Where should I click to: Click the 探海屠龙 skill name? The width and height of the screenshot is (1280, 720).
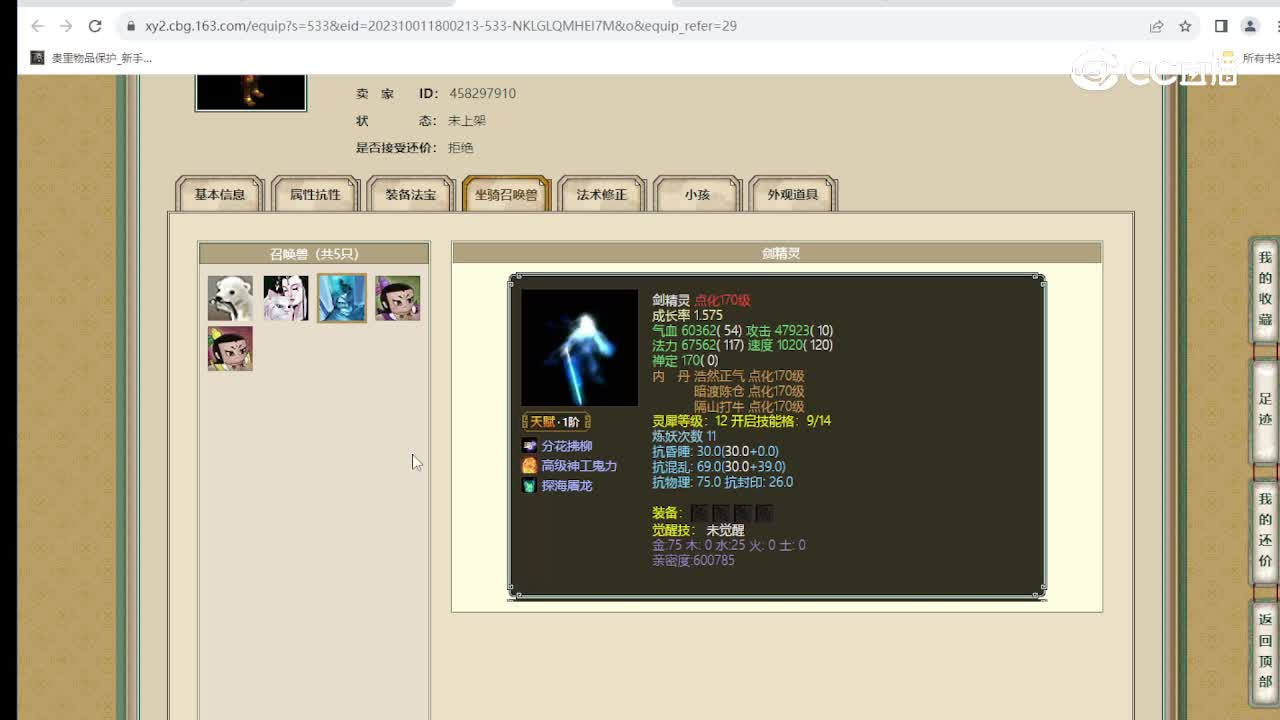click(x=567, y=485)
